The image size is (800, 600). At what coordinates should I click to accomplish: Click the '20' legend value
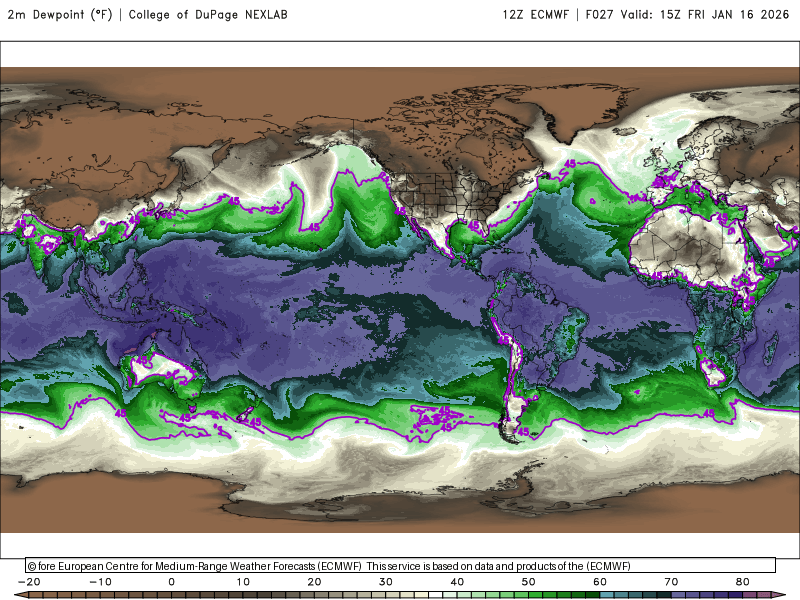pyautogui.click(x=314, y=582)
